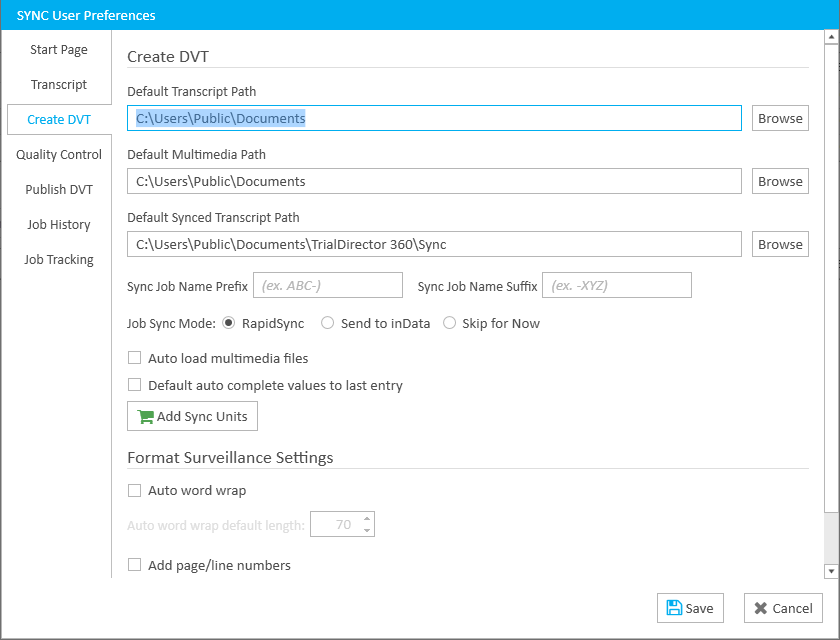Enable Auto load multimedia files checkbox
Screen dimensions: 840x640
(134, 358)
